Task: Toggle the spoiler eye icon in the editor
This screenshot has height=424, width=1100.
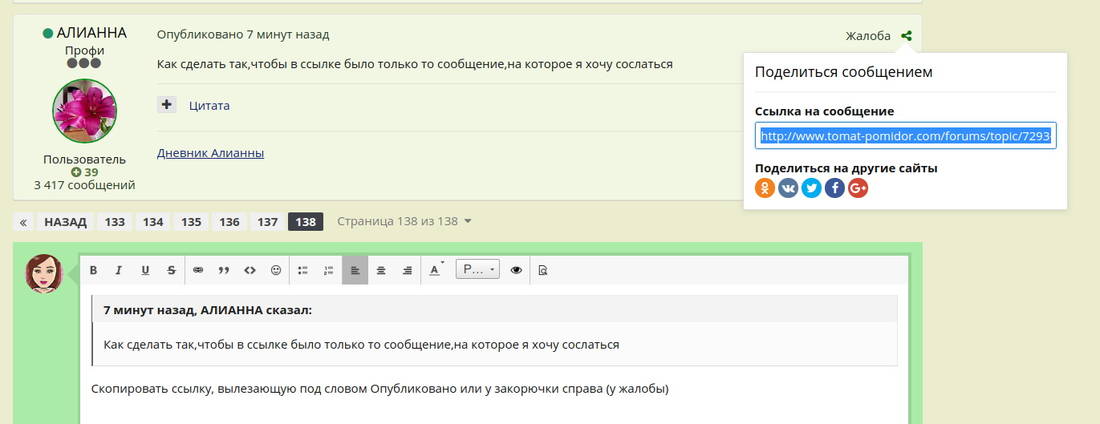Action: pos(516,270)
